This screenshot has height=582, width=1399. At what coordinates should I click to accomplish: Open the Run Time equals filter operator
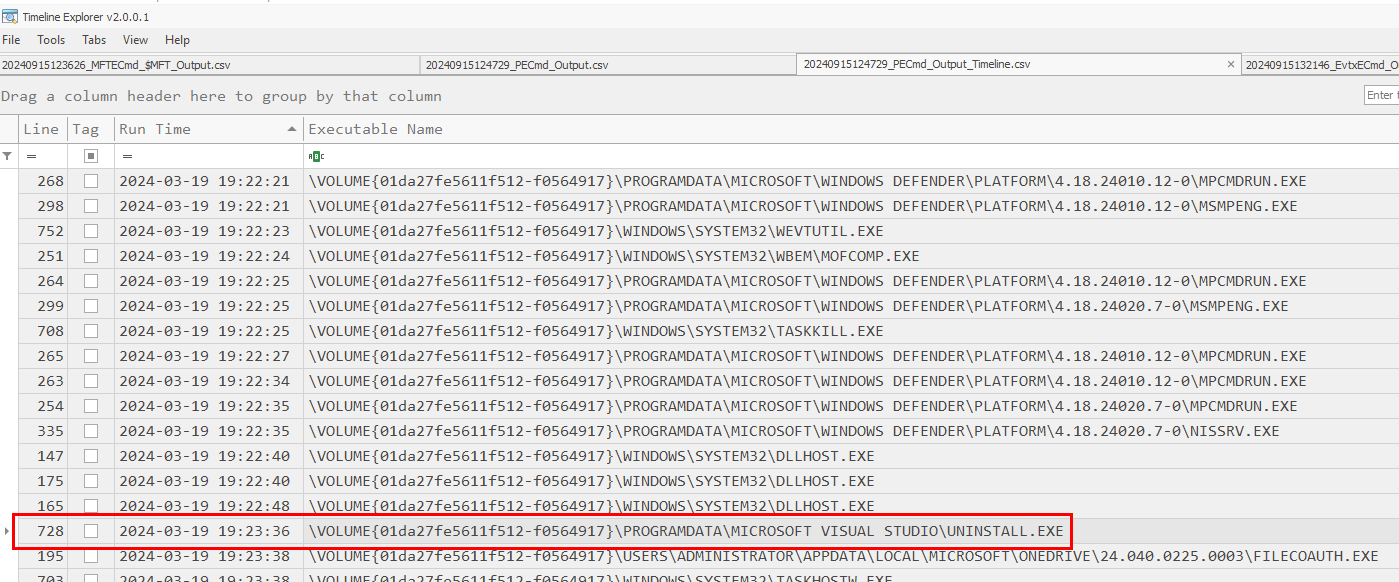pyautogui.click(x=125, y=156)
